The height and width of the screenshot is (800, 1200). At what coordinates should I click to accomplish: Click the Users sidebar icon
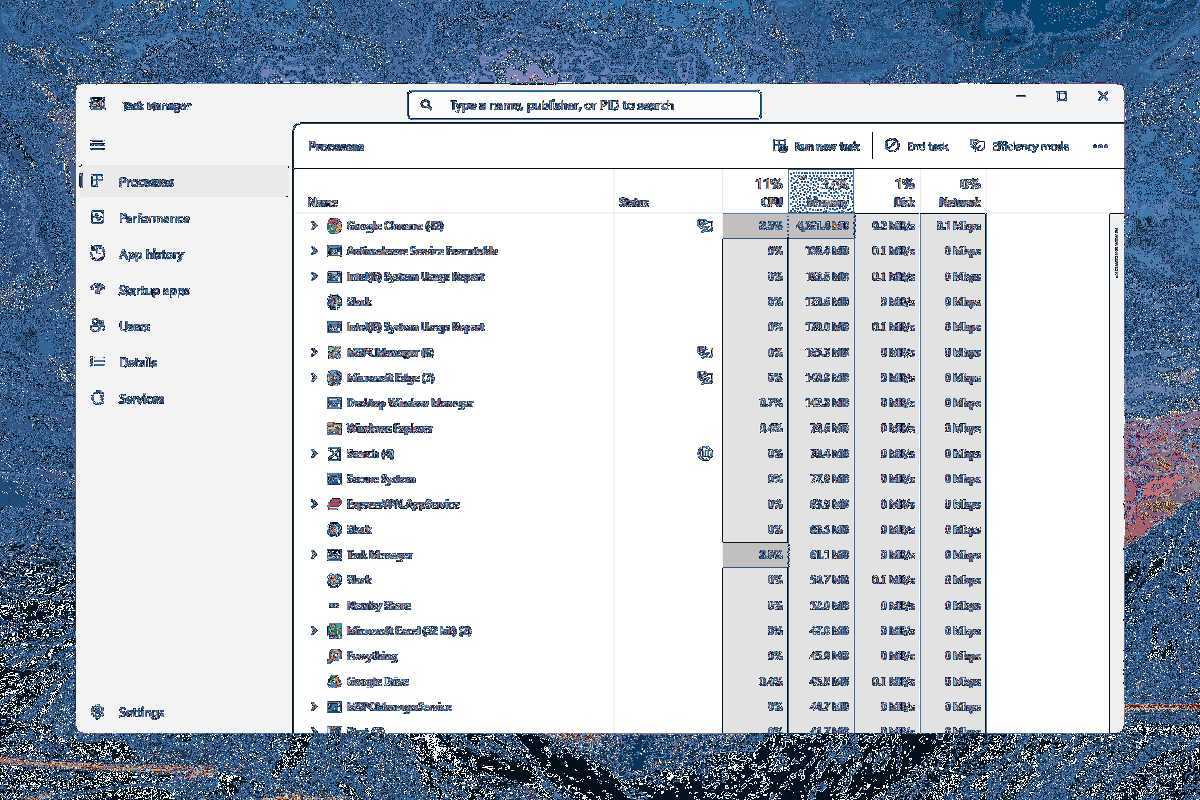(97, 326)
